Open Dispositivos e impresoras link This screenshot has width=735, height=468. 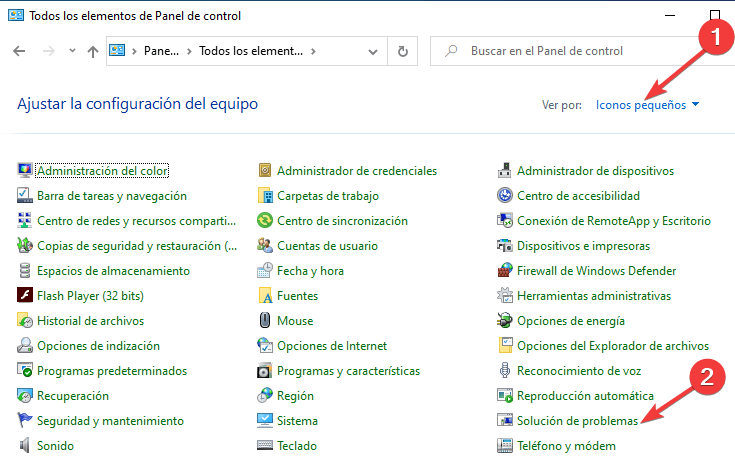pyautogui.click(x=583, y=246)
